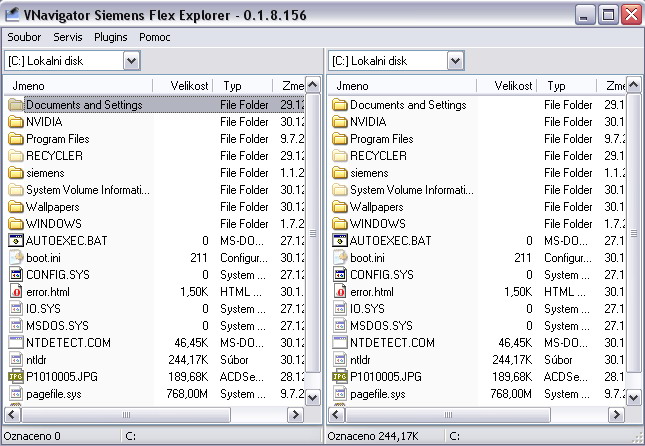Select MSDOS.SYS name in left pane
Screen dimensions: 645x446
click(58, 326)
